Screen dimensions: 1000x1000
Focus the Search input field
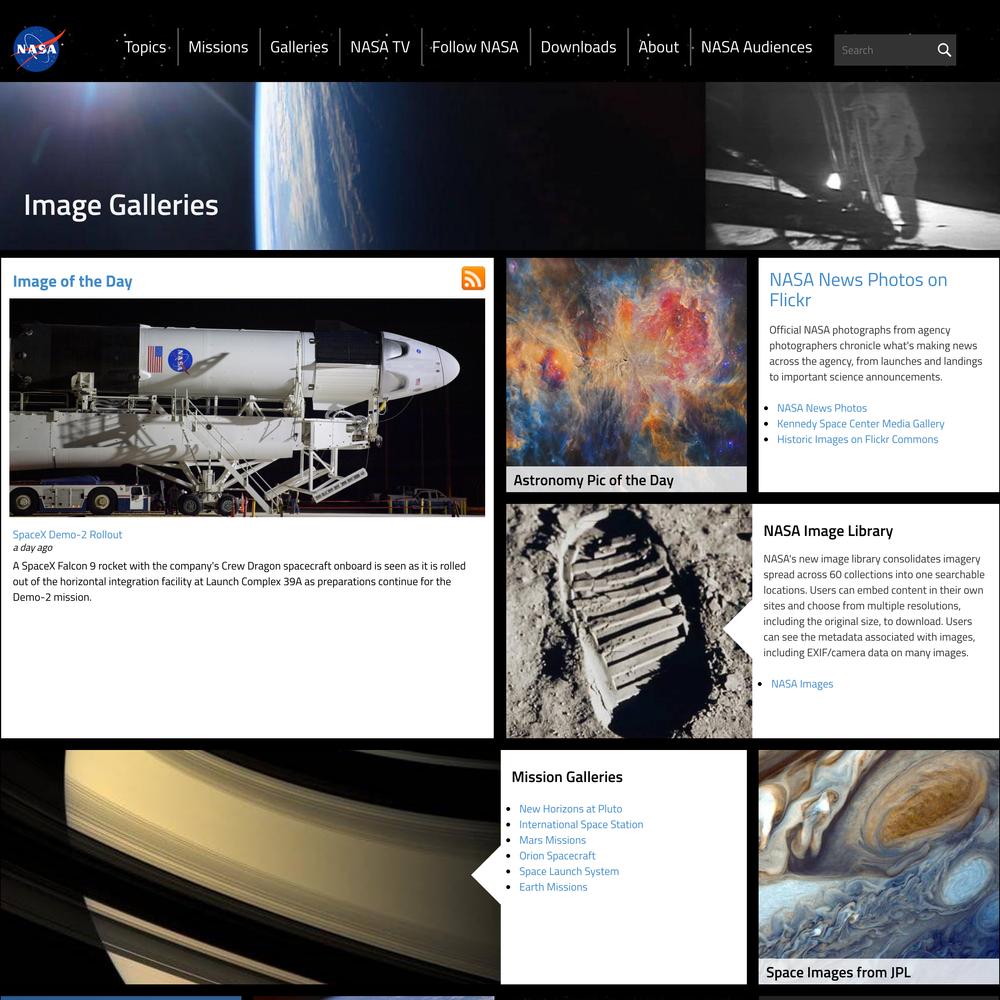(x=883, y=50)
